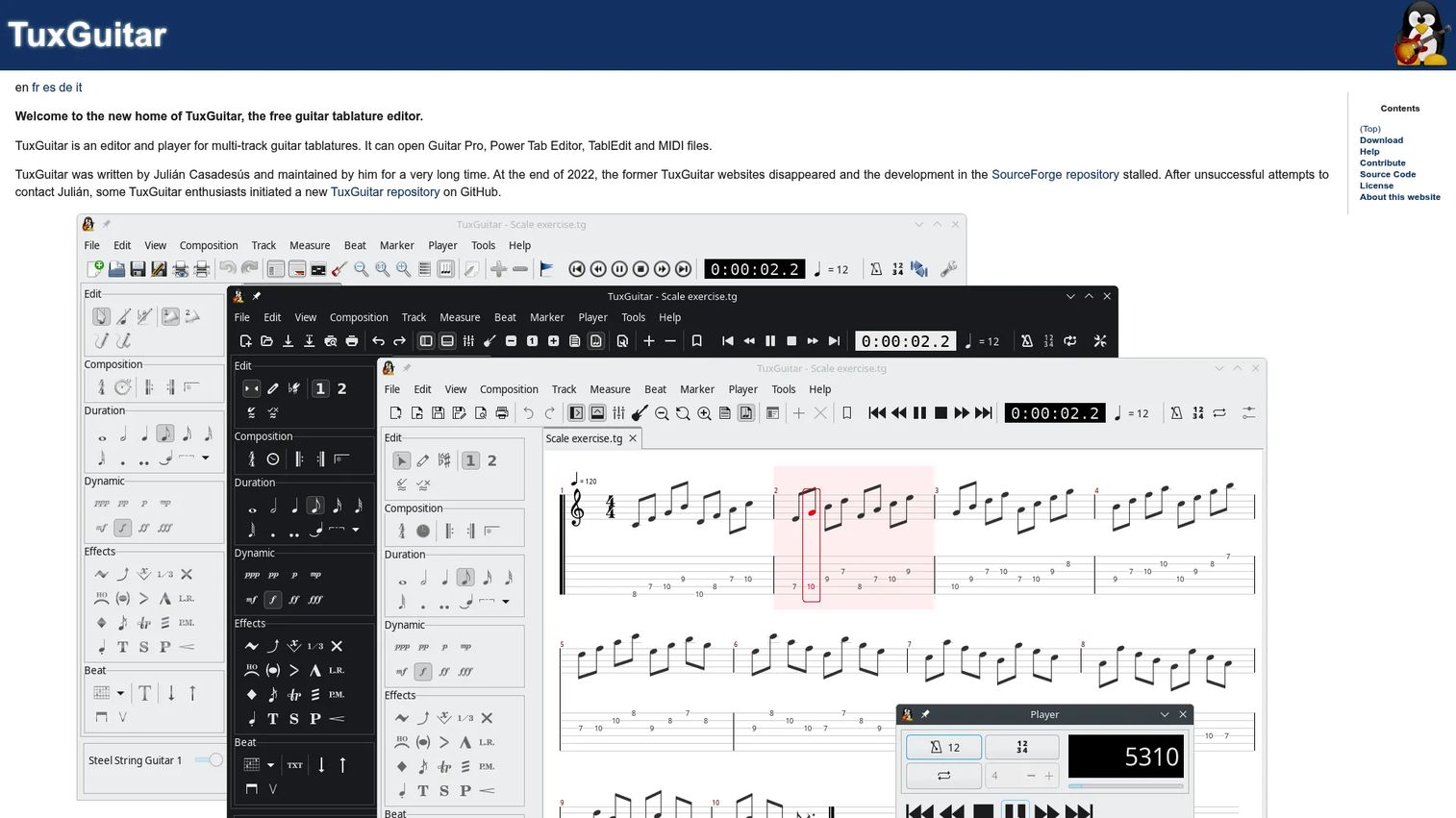The height and width of the screenshot is (818, 1456).
Task: Select the fff dynamic in the front window panel
Action: 465,672
